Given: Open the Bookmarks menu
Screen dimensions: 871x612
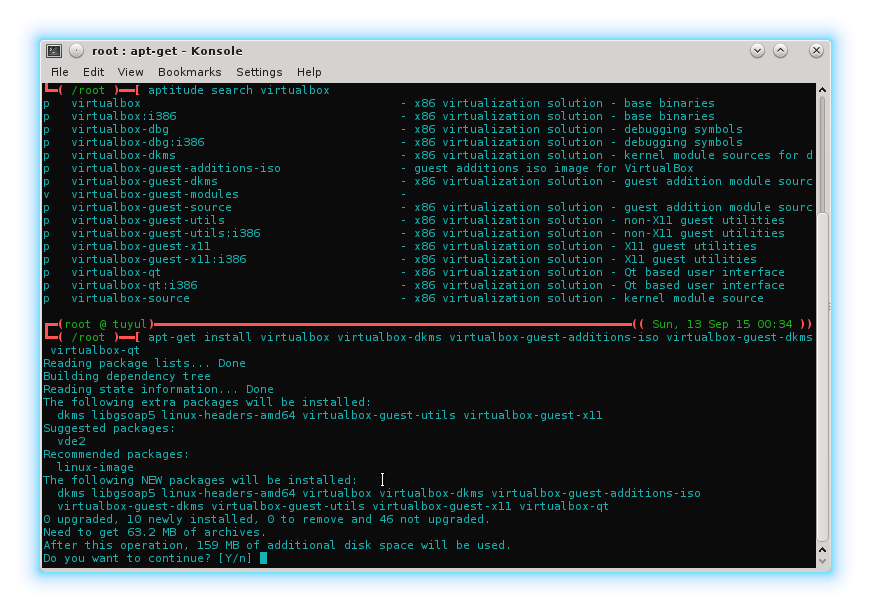Looking at the screenshot, I should tap(189, 72).
